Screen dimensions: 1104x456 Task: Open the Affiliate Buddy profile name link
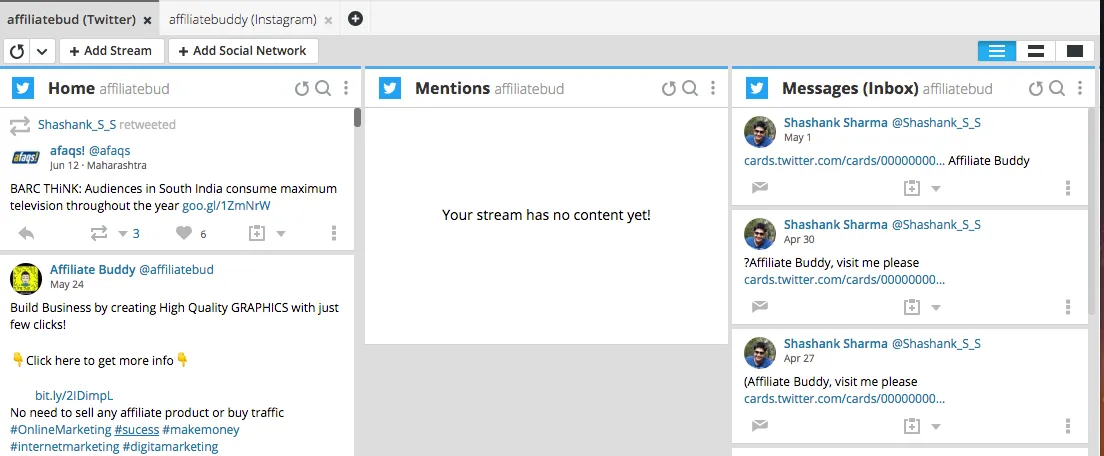[92, 270]
